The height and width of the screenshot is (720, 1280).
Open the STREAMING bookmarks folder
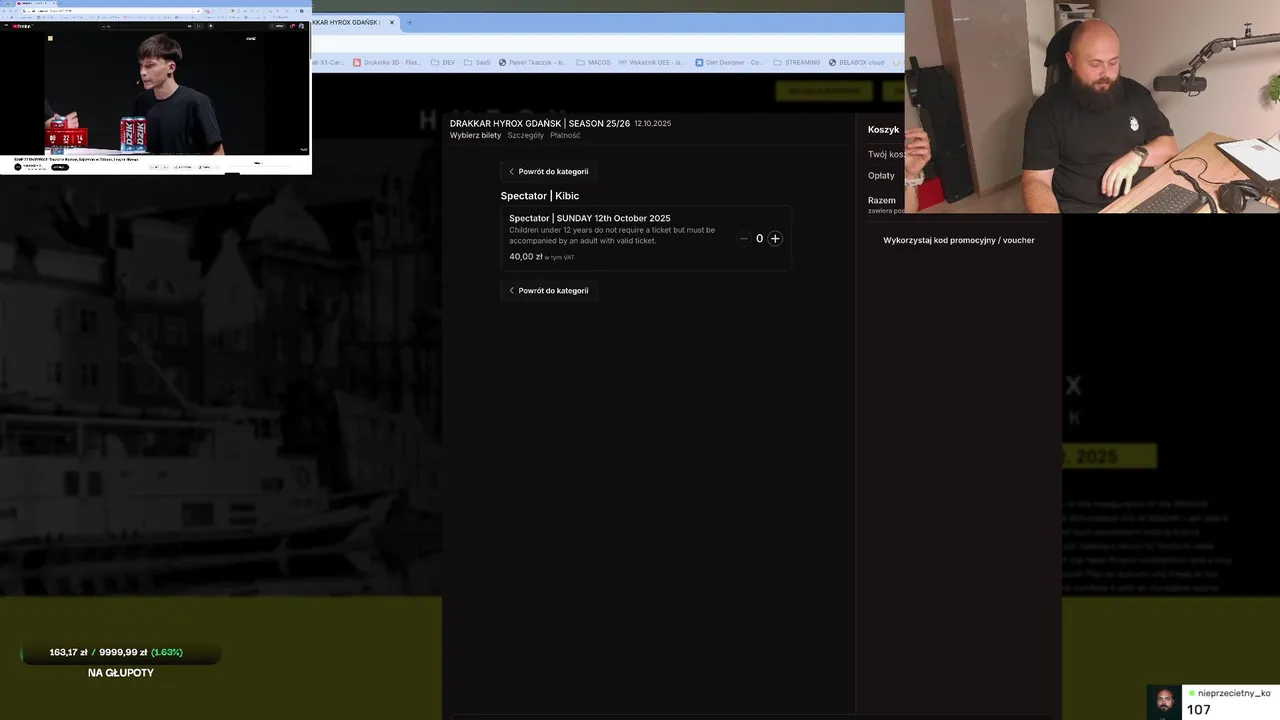pos(796,62)
